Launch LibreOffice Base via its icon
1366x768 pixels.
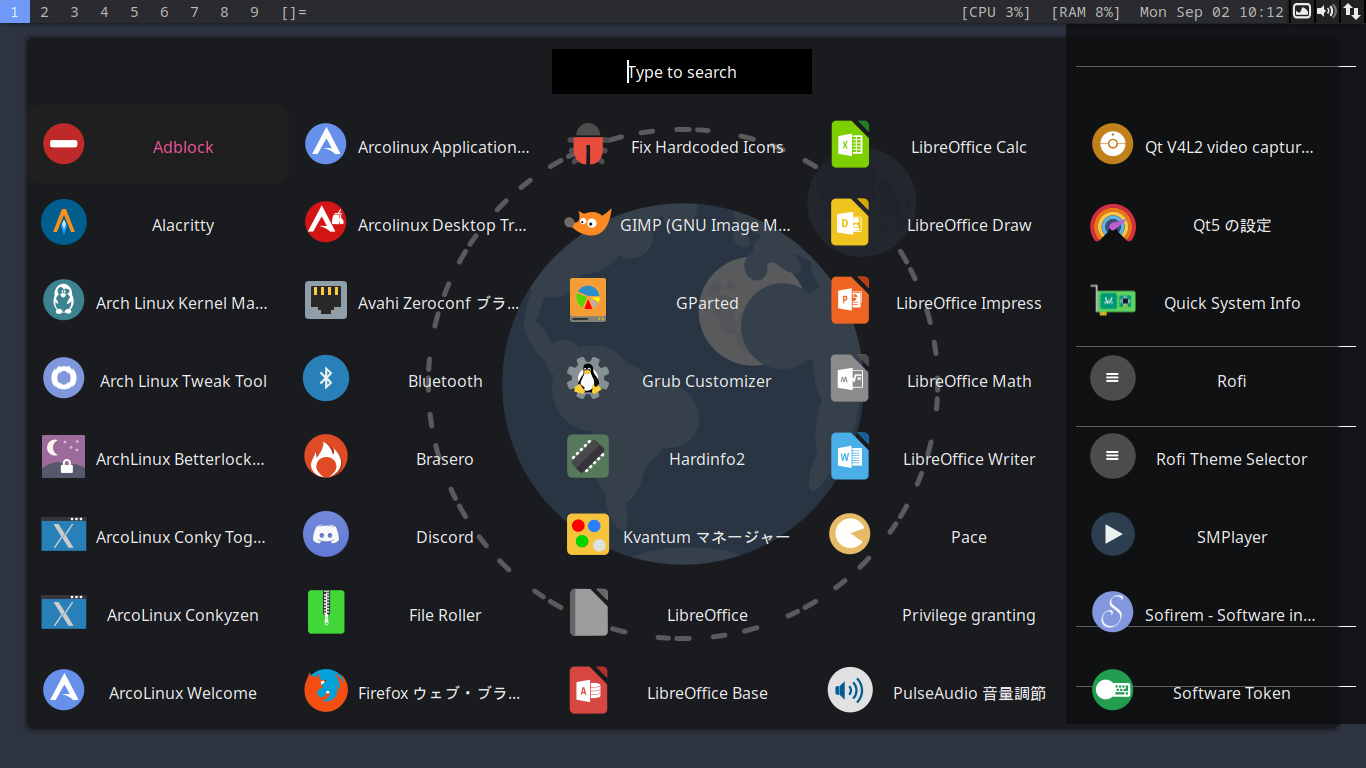(x=588, y=691)
